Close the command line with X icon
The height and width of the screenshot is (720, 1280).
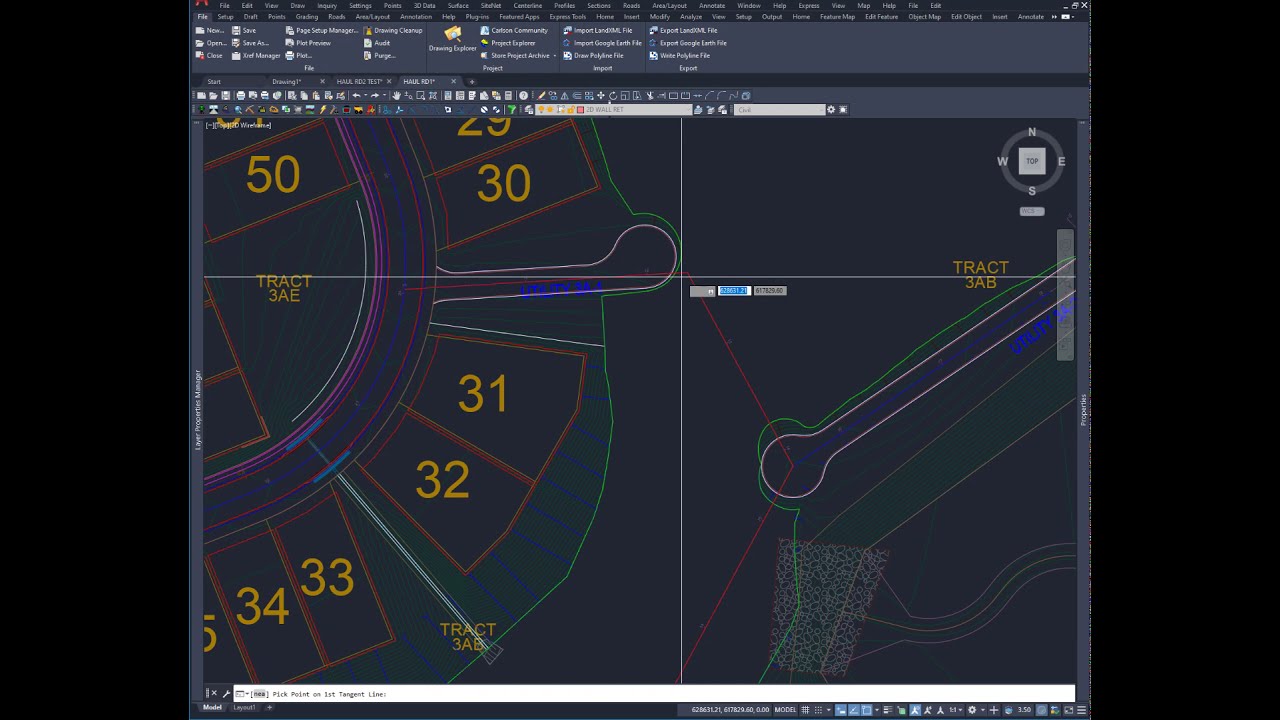pyautogui.click(x=213, y=693)
